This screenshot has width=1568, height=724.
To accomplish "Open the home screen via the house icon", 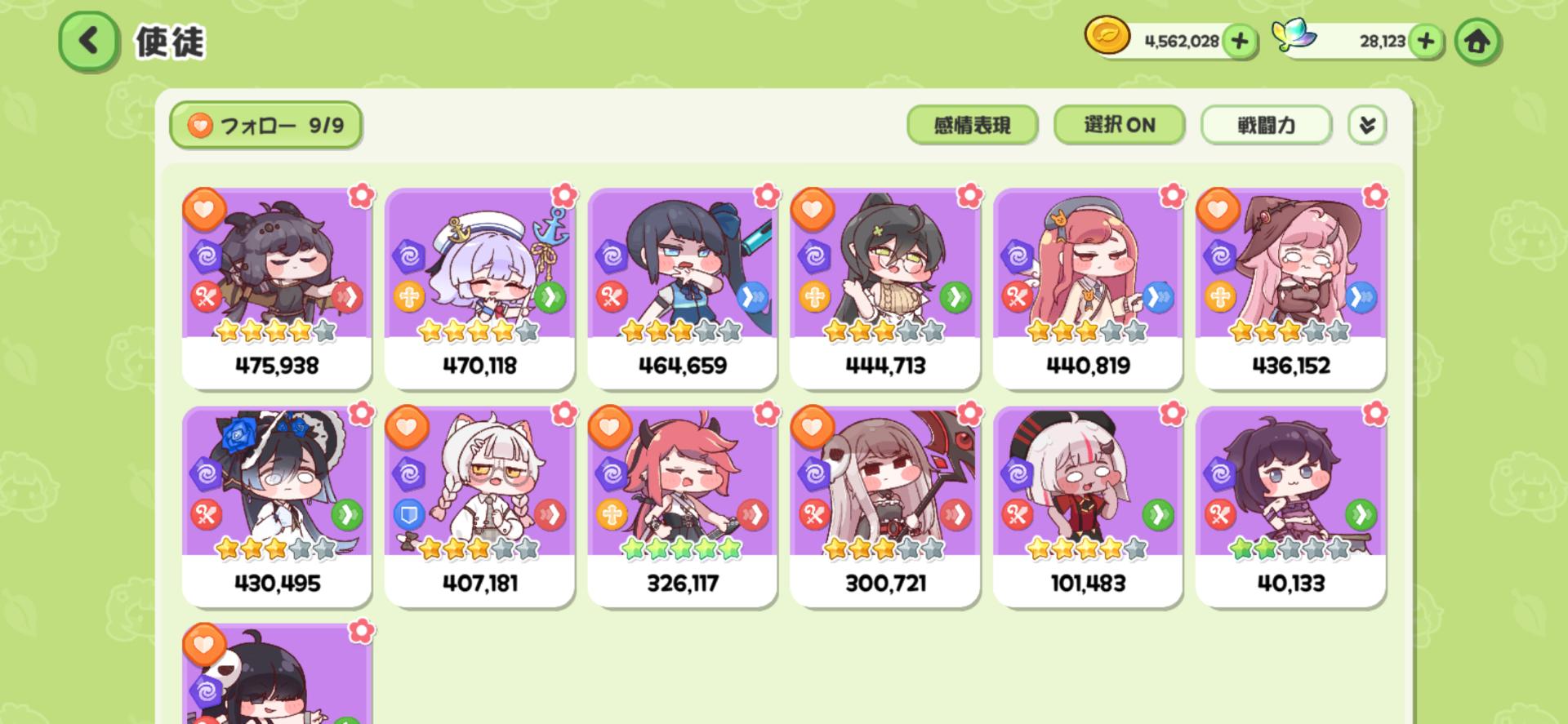I will 1477,41.
